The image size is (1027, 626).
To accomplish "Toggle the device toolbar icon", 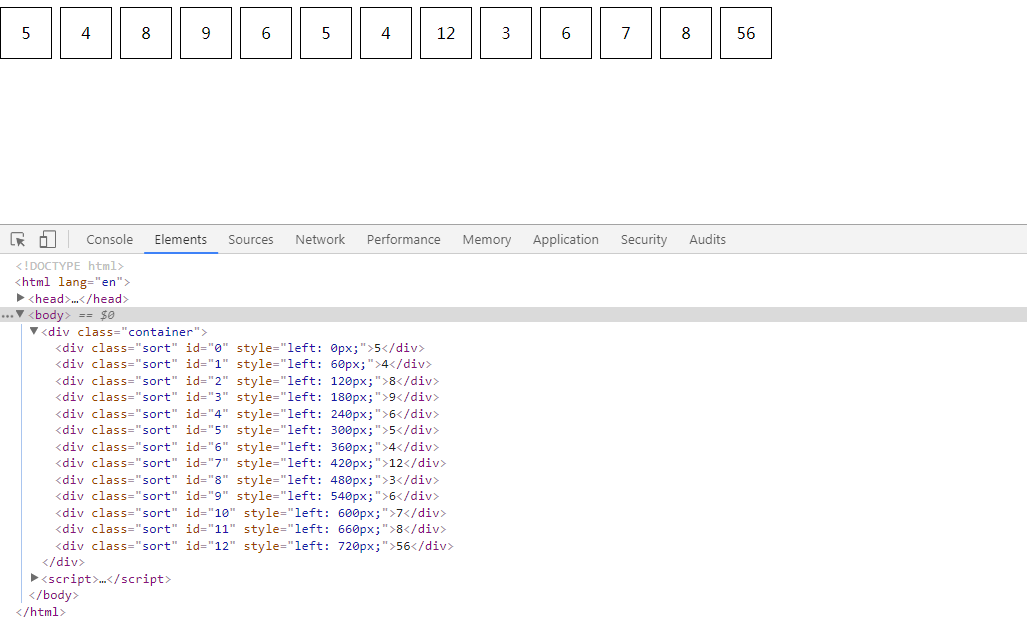I will (48, 240).
